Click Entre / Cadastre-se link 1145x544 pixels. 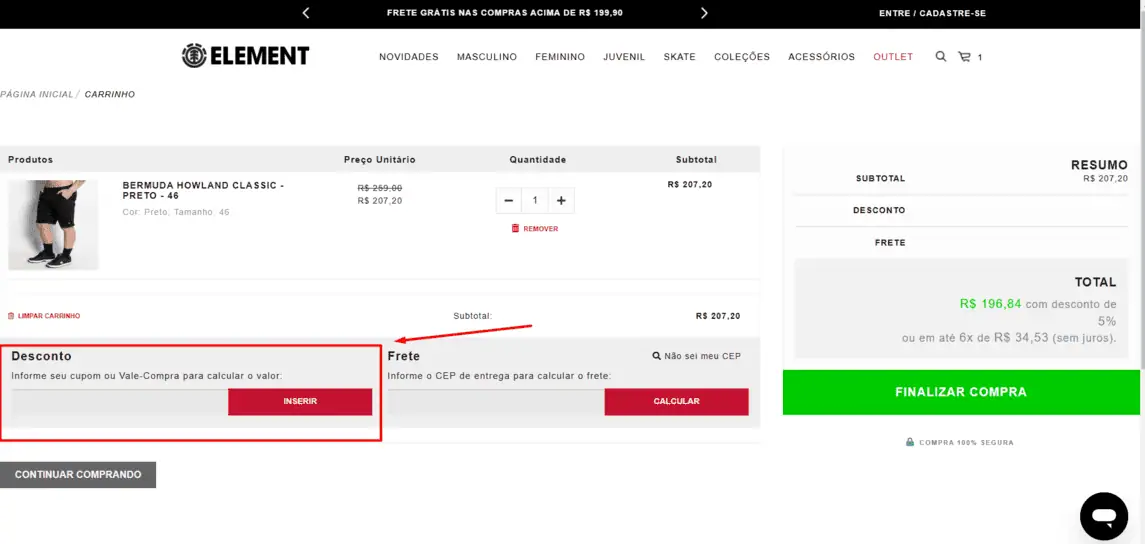tap(933, 13)
